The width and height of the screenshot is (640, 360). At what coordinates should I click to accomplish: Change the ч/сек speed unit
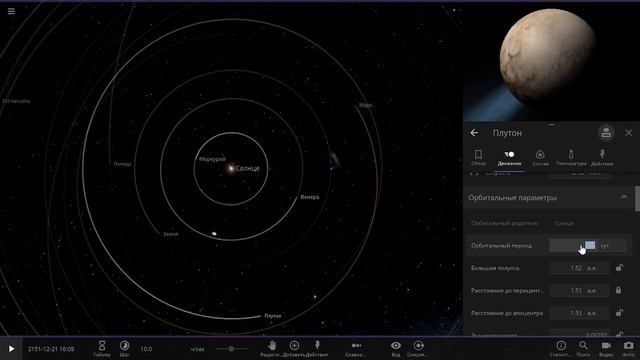coord(198,349)
